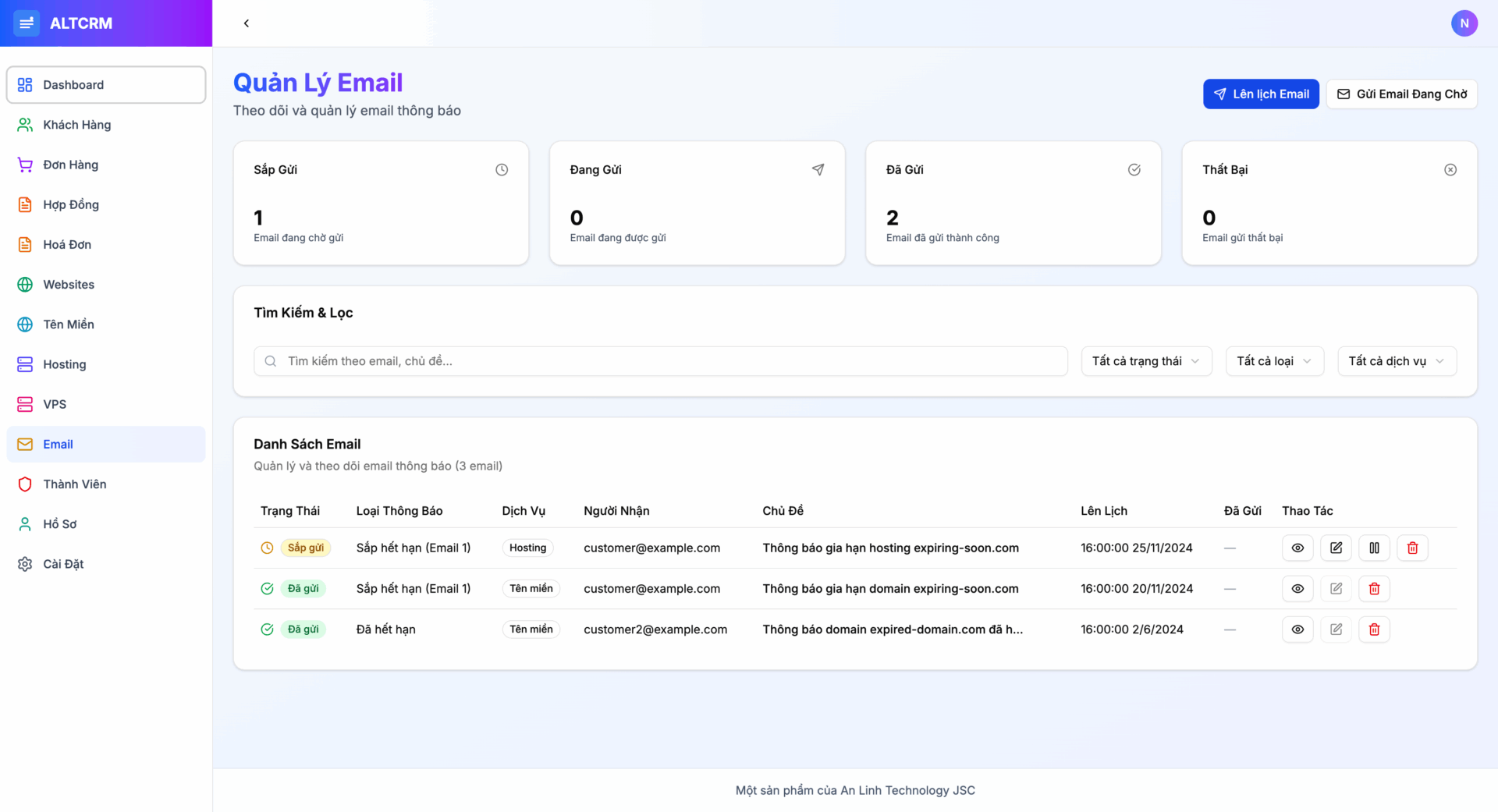Open the Khách Hàng sidebar item
1498x812 pixels.
coord(76,124)
